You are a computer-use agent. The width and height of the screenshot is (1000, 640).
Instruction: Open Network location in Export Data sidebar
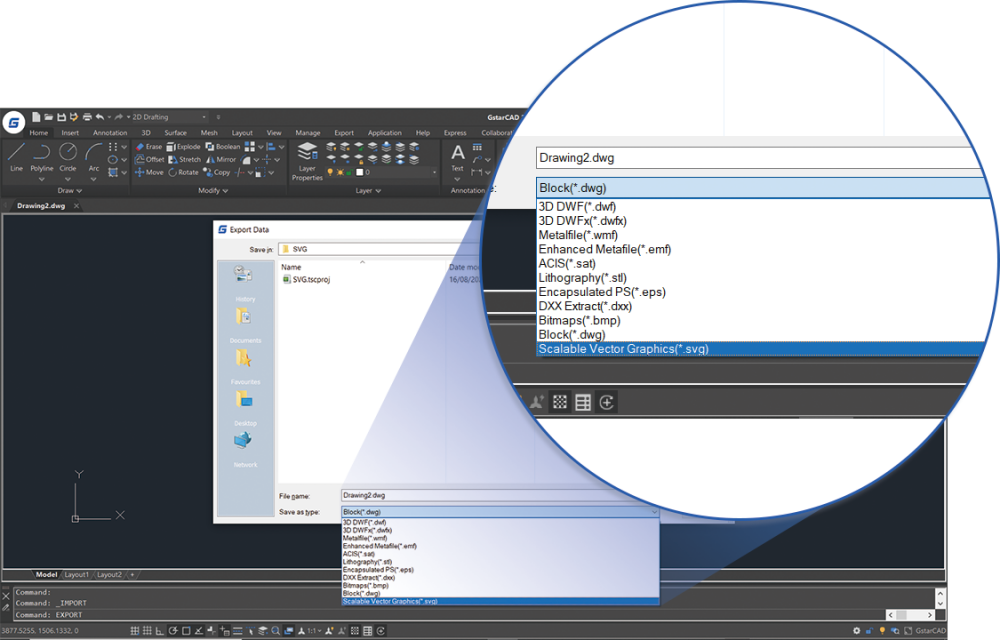[x=245, y=449]
